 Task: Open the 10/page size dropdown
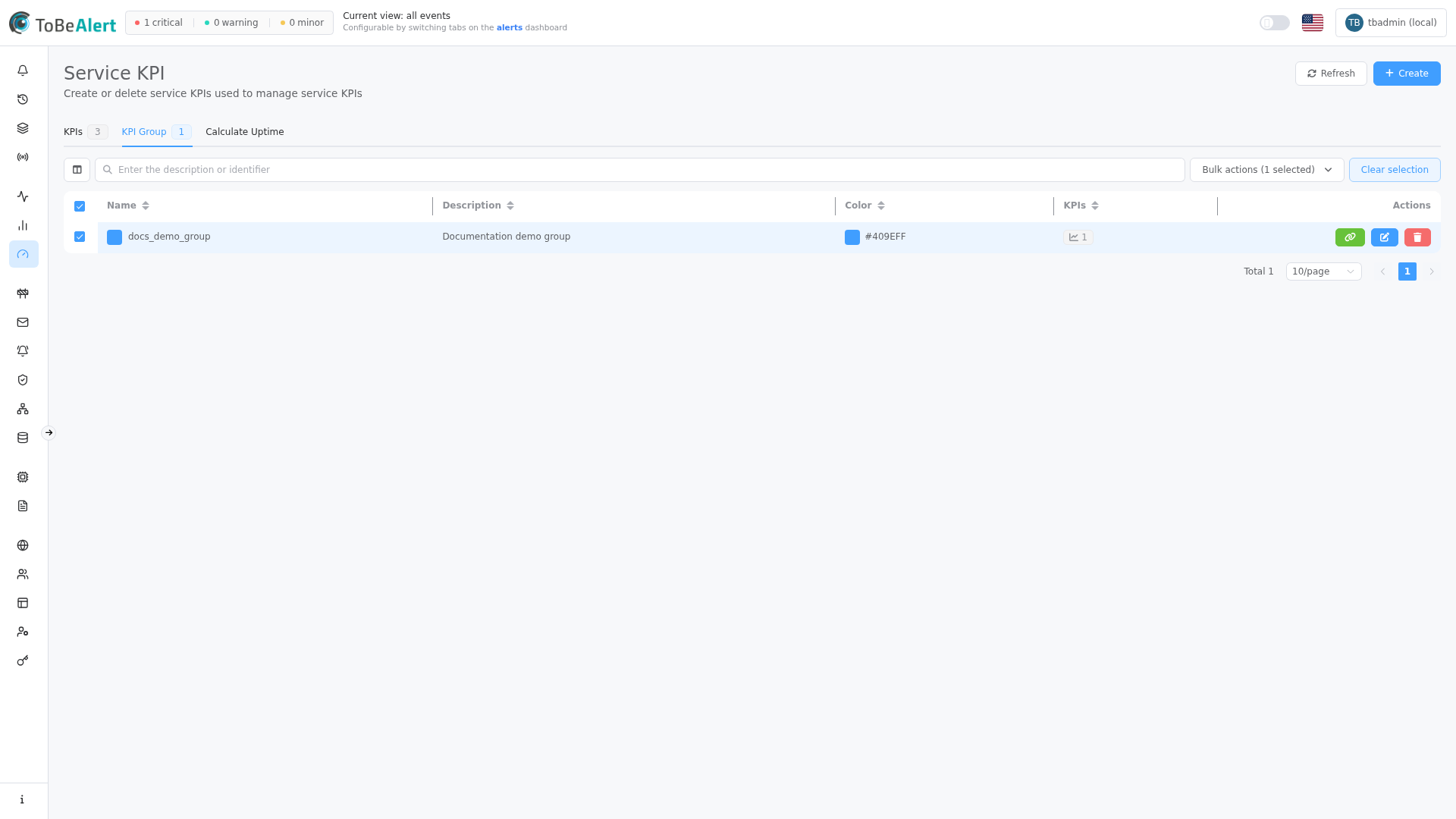tap(1323, 271)
